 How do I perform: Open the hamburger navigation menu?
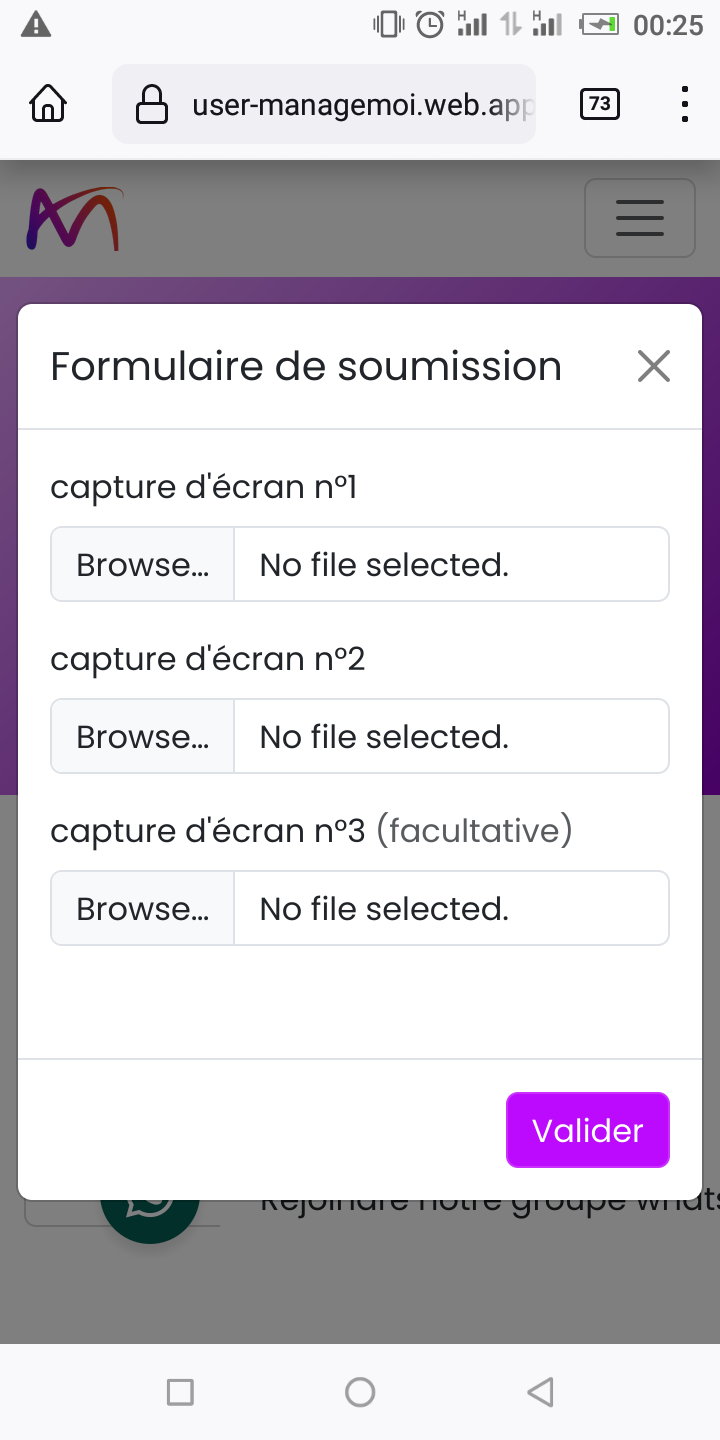coord(640,218)
